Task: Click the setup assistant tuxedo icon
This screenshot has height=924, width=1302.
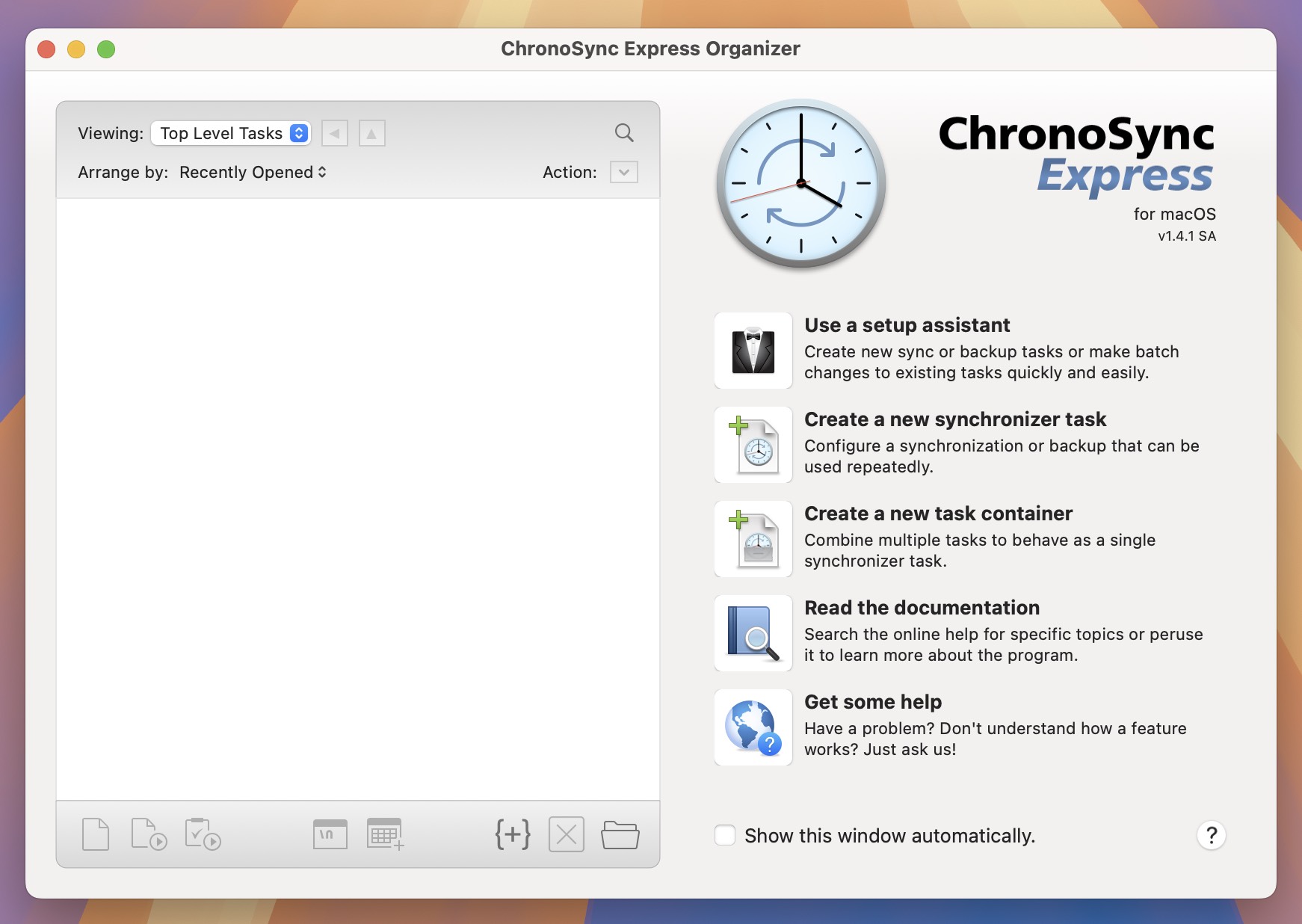Action: (753, 350)
